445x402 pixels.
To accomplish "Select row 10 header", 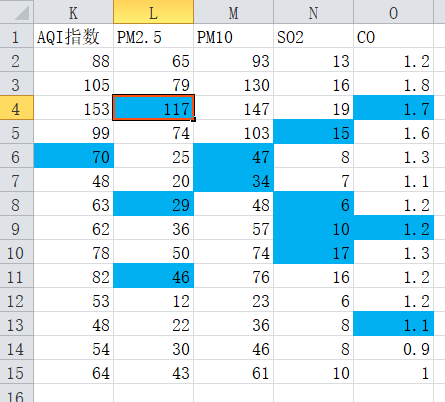I will pyautogui.click(x=17, y=252).
